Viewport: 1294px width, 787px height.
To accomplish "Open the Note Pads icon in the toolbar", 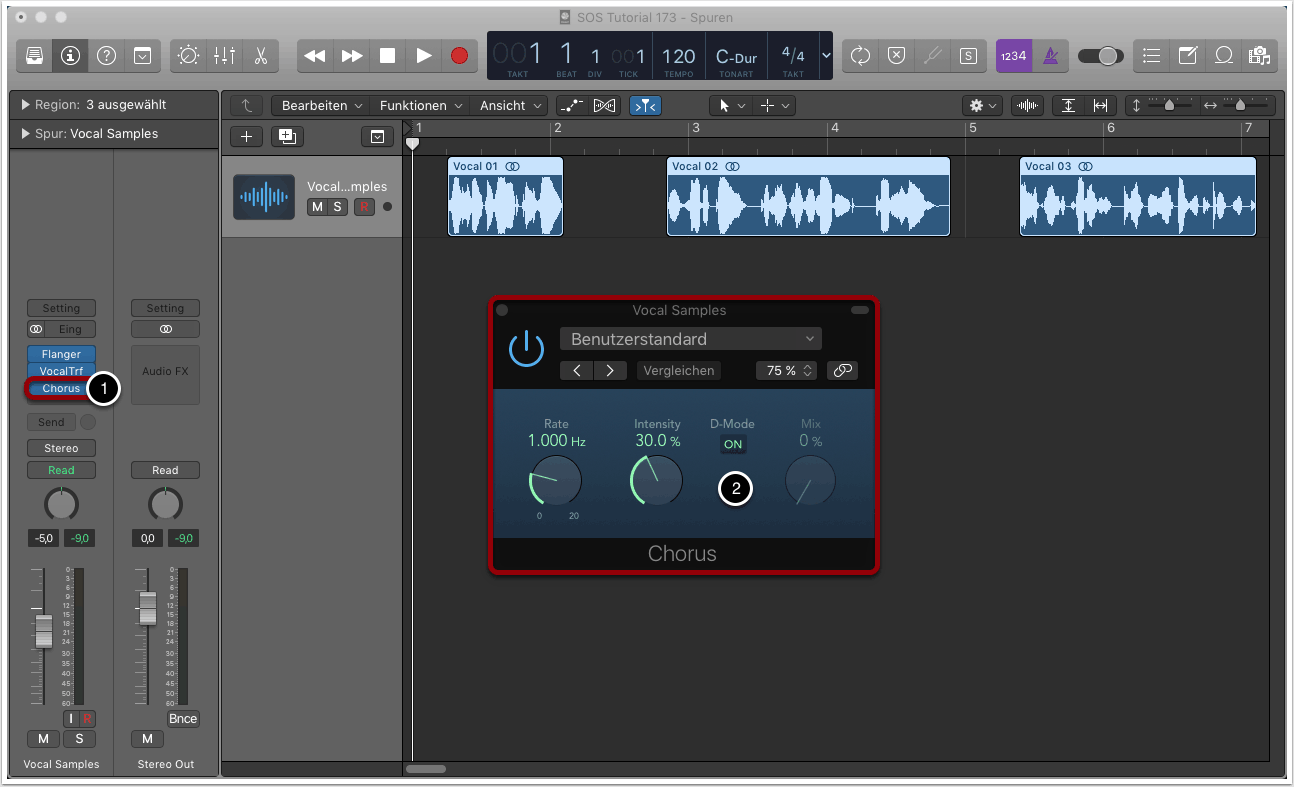I will pos(1188,56).
